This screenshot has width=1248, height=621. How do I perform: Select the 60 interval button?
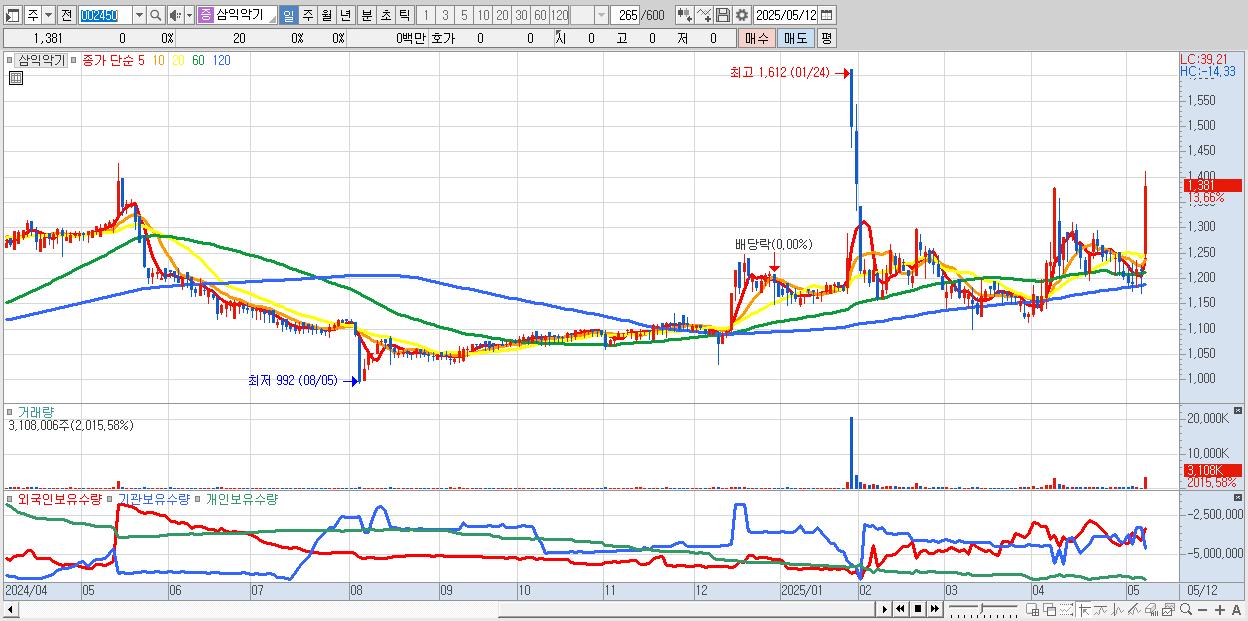pyautogui.click(x=540, y=15)
